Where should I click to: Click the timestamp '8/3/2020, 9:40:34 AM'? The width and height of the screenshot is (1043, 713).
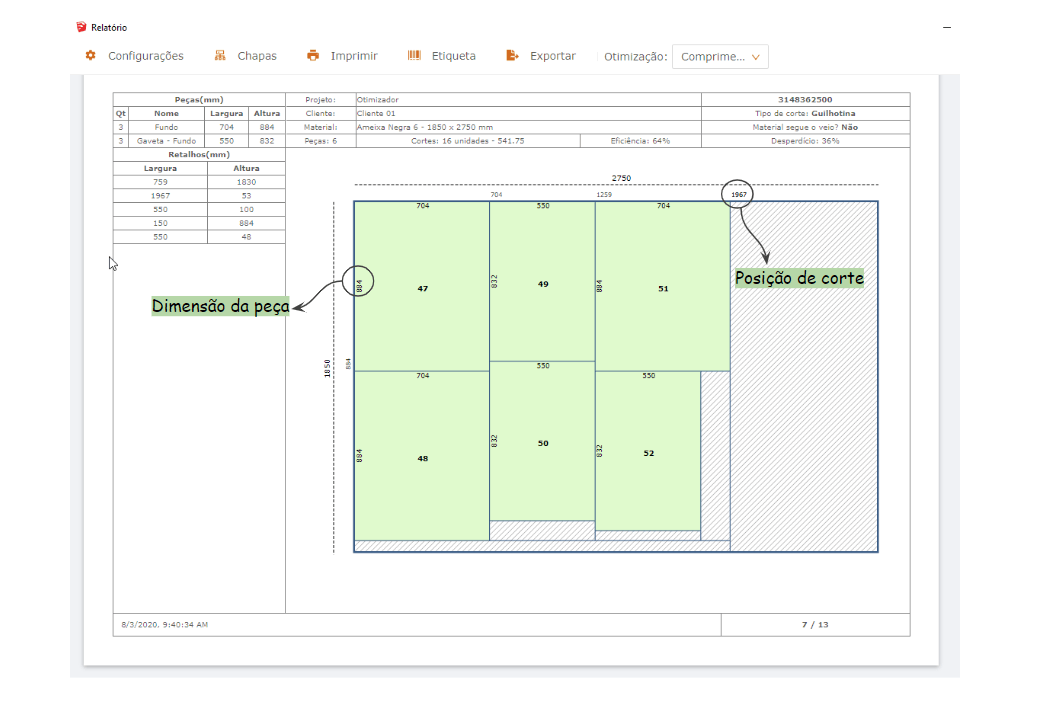pyautogui.click(x=164, y=625)
